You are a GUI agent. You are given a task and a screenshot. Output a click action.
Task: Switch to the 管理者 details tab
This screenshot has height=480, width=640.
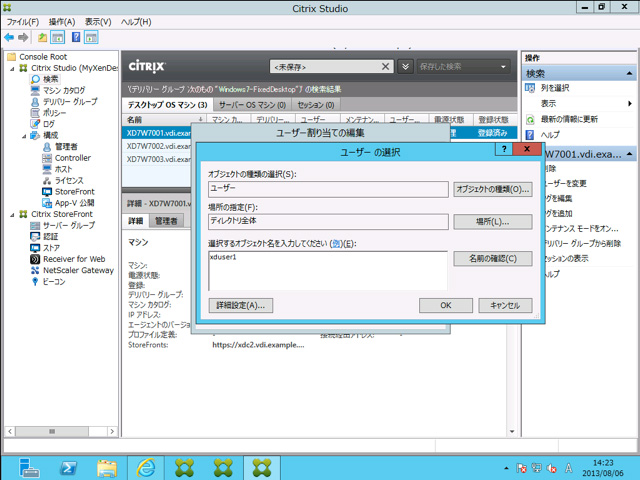[x=166, y=221]
